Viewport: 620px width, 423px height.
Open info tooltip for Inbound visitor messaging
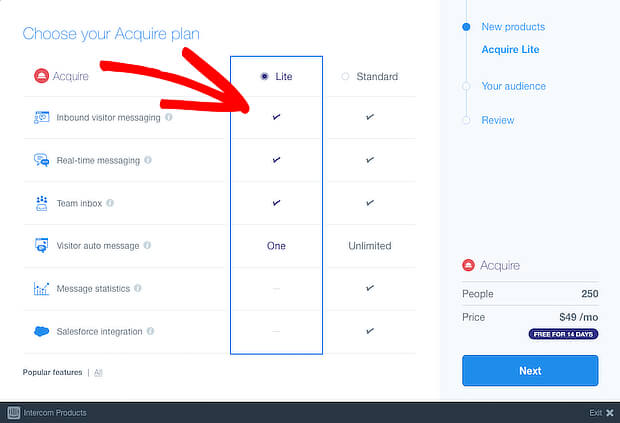169,117
